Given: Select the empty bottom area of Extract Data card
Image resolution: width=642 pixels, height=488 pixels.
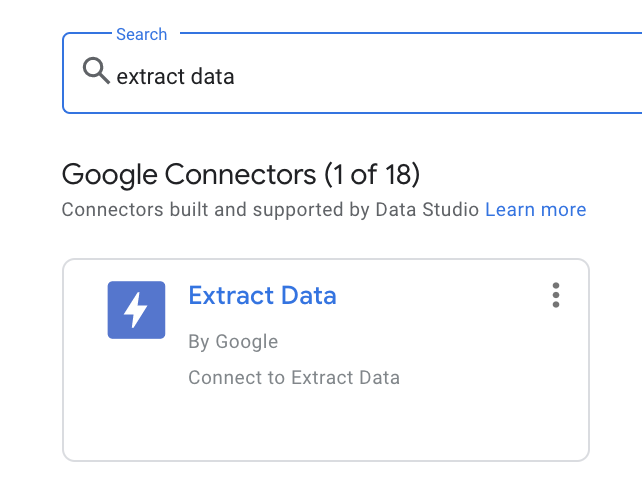Looking at the screenshot, I should click(325, 428).
